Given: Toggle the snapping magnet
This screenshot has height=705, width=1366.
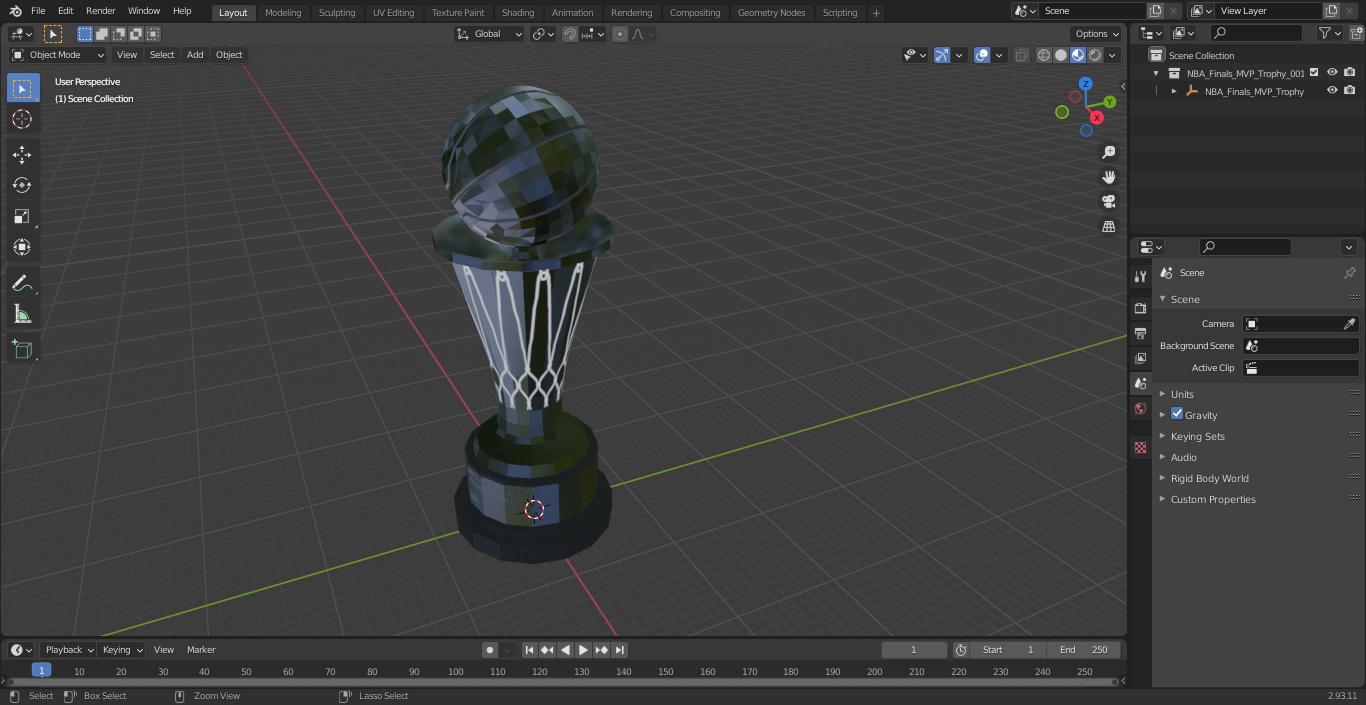Looking at the screenshot, I should (x=569, y=34).
